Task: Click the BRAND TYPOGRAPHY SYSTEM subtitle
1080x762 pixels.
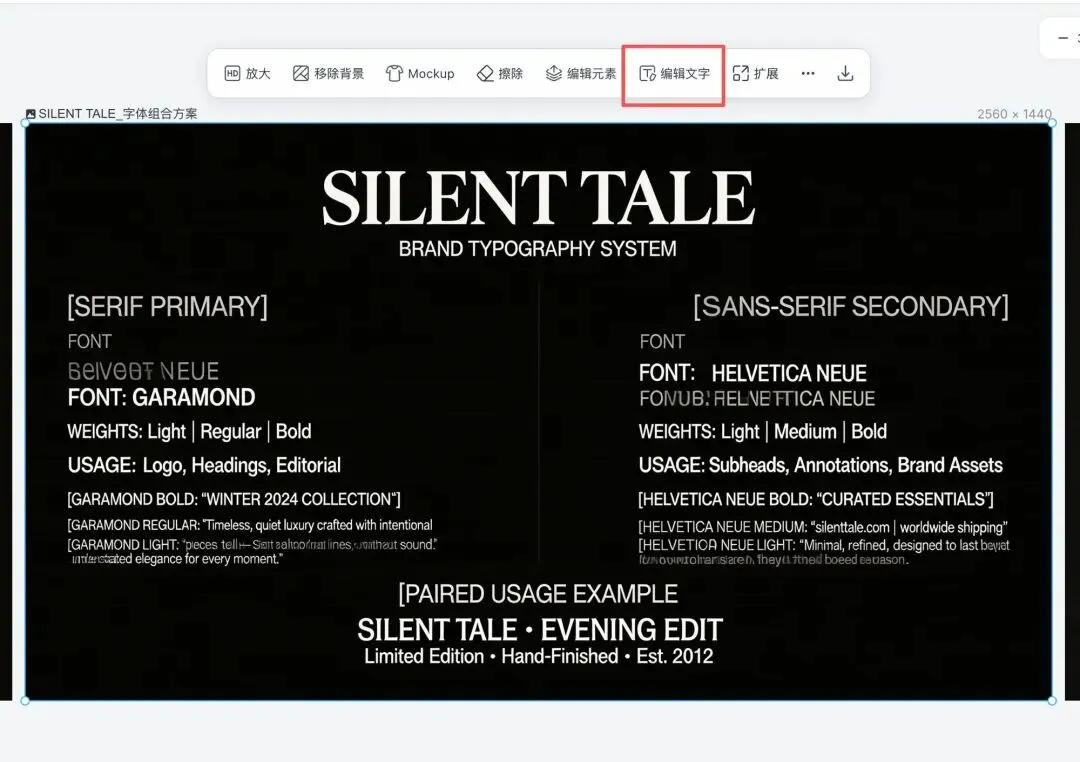Action: [x=537, y=249]
